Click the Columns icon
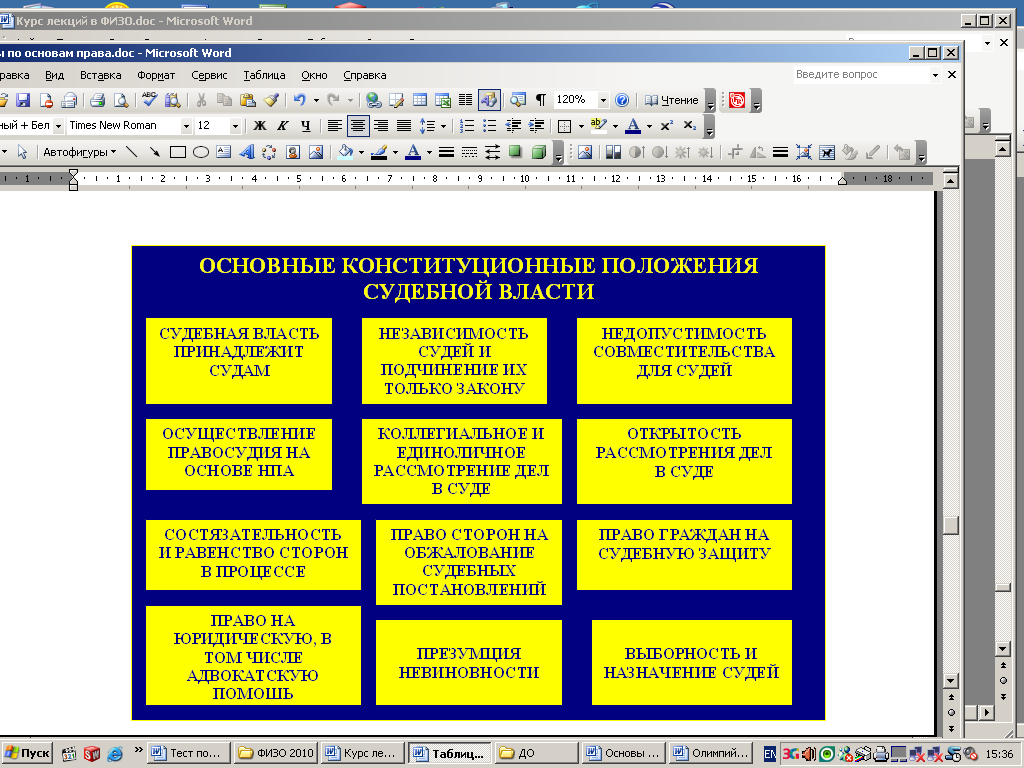The image size is (1024, 768). point(465,100)
